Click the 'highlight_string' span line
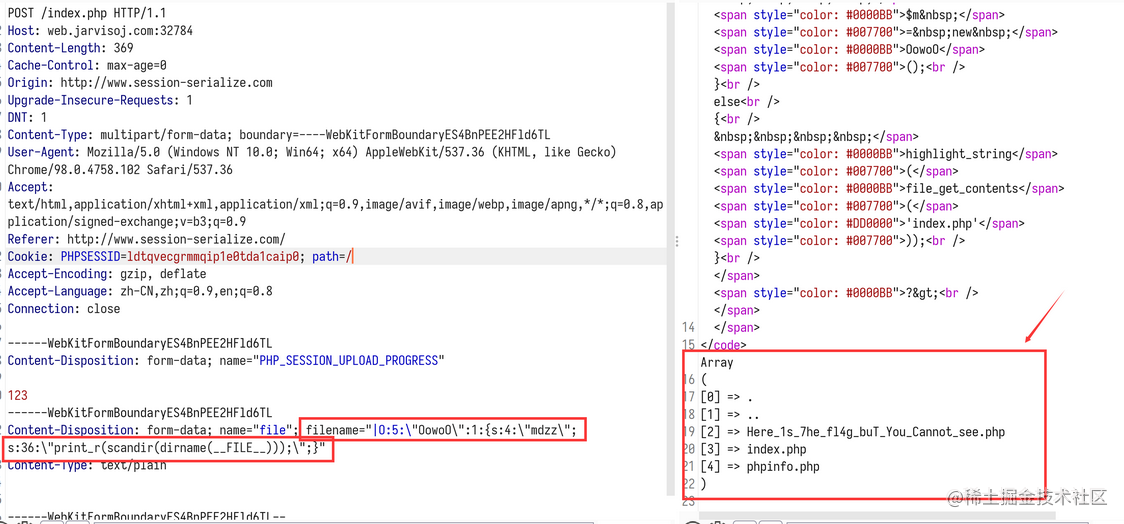 (x=885, y=154)
